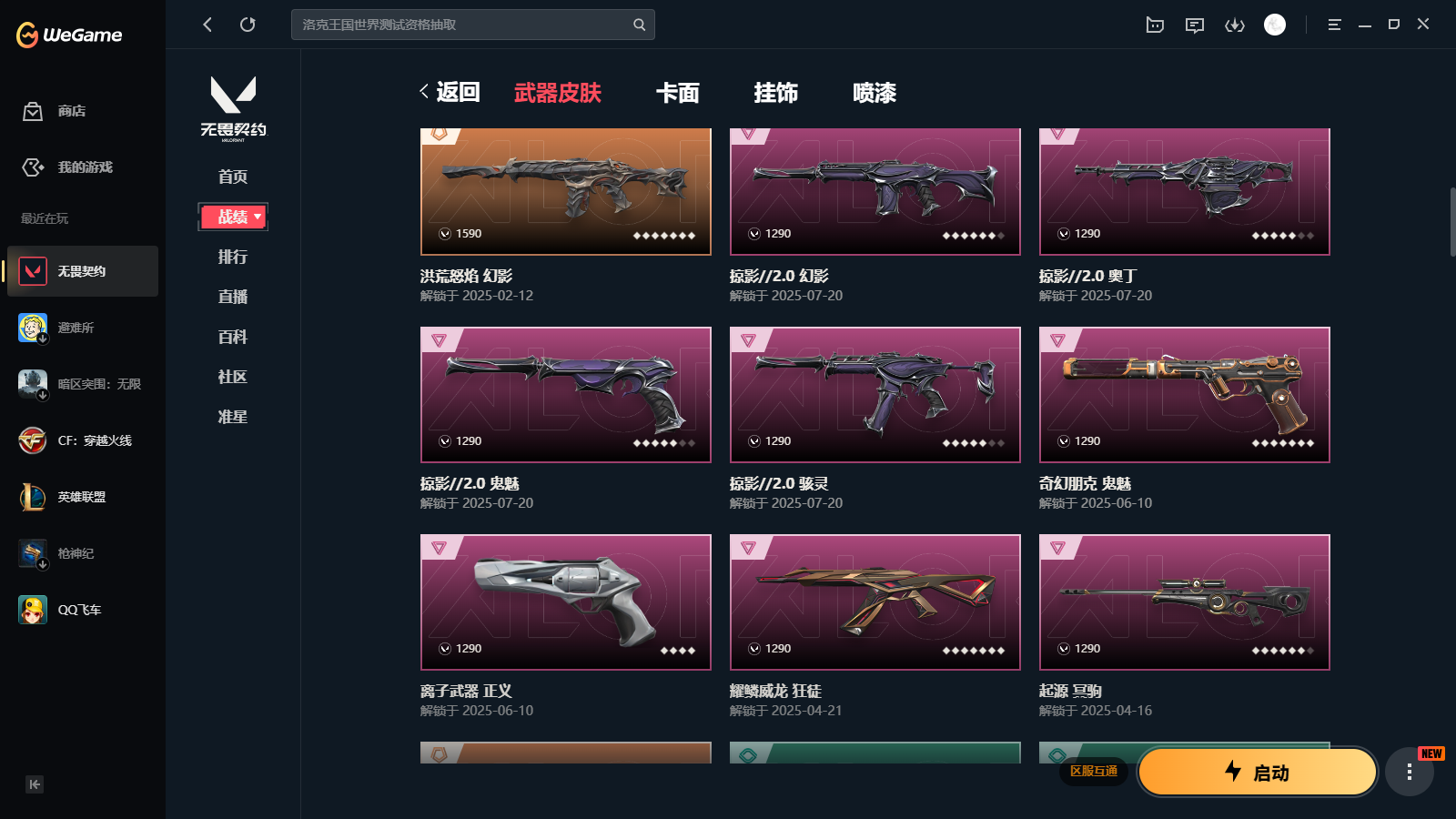
Task: Click the user avatar icon
Action: pos(1275,25)
